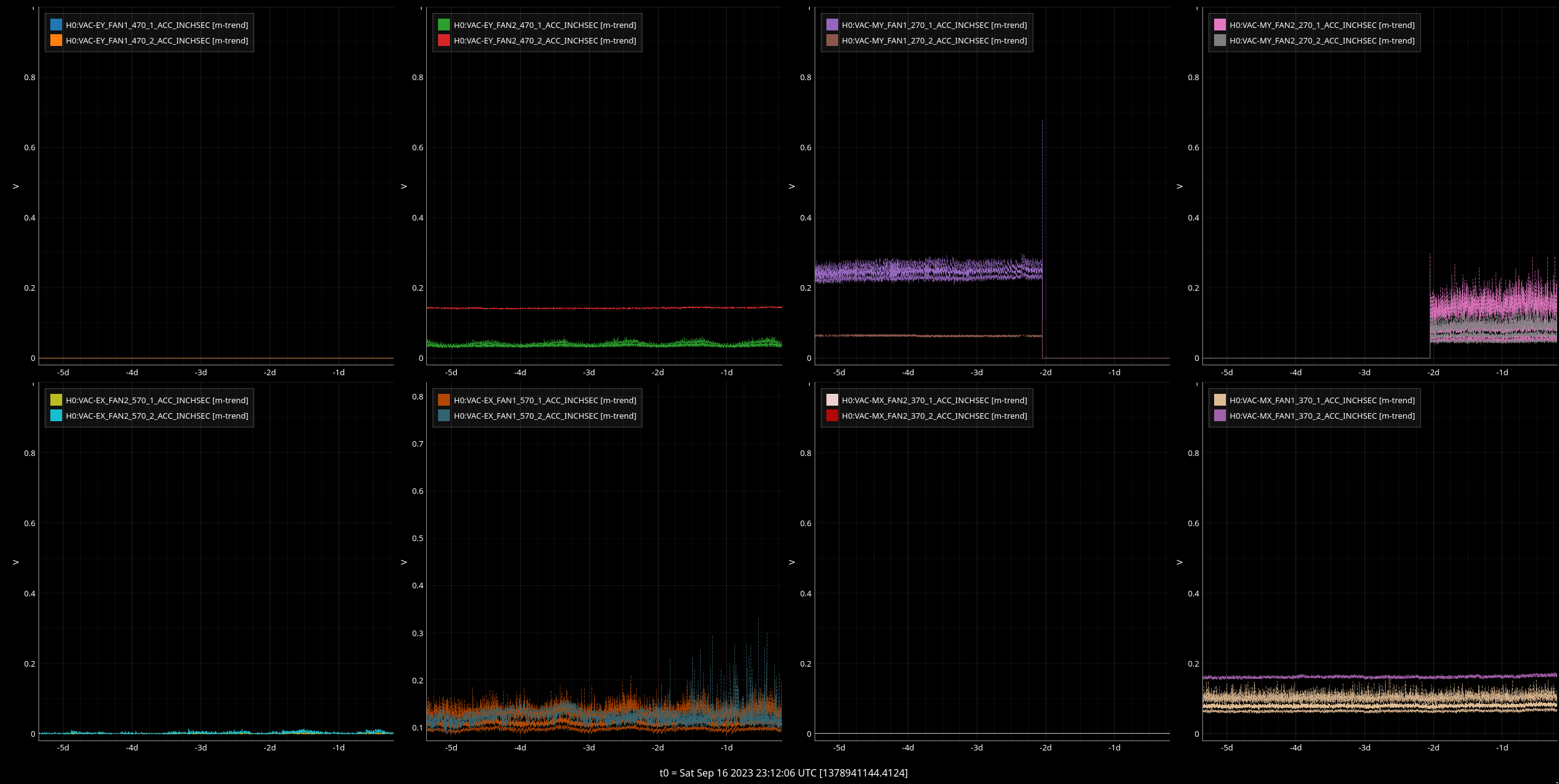The width and height of the screenshot is (1559, 784).
Task: Select H0:VAC-EY_FAN1_470_1_ACC_INCHSEC legend label
Action: point(157,25)
